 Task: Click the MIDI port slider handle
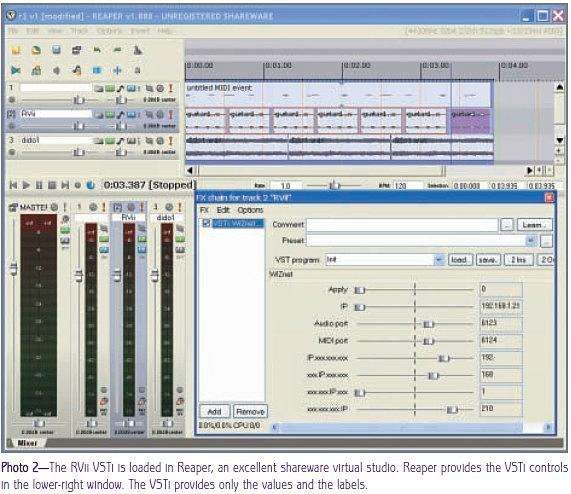tap(429, 341)
